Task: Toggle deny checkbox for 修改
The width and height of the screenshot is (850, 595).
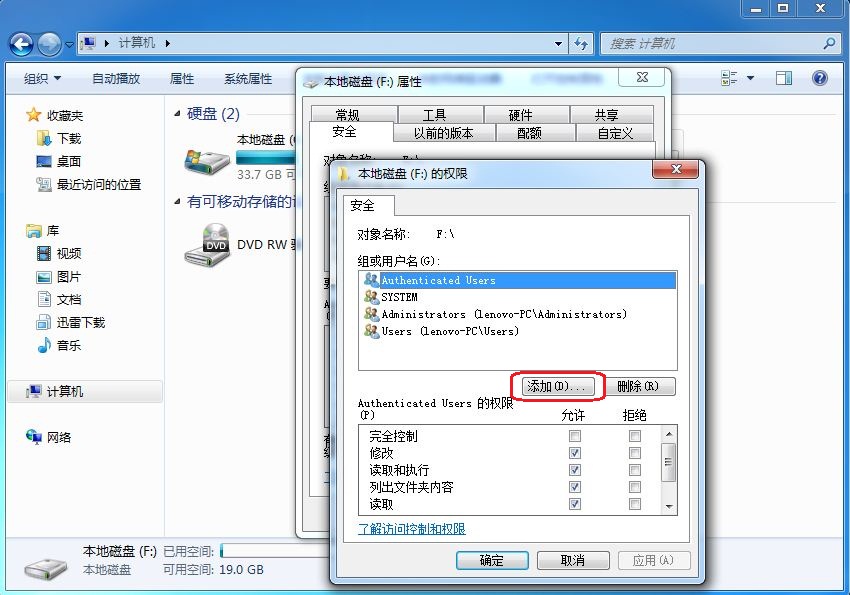Action: tap(634, 453)
